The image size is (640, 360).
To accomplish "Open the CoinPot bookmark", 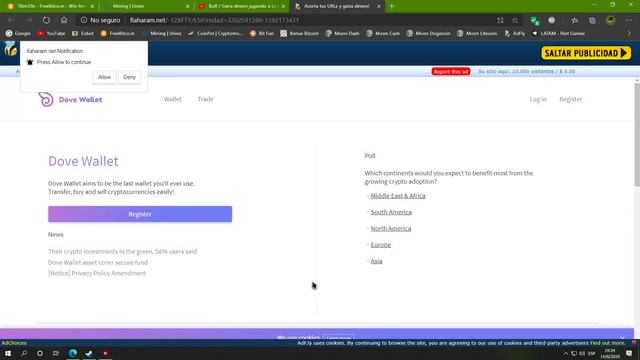I will tap(216, 33).
